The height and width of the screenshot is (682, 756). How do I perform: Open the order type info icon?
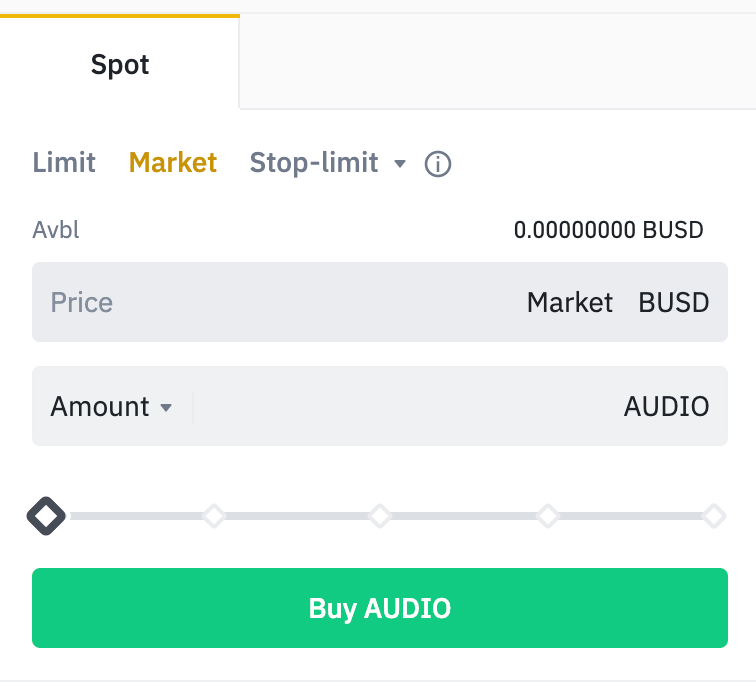tap(438, 164)
